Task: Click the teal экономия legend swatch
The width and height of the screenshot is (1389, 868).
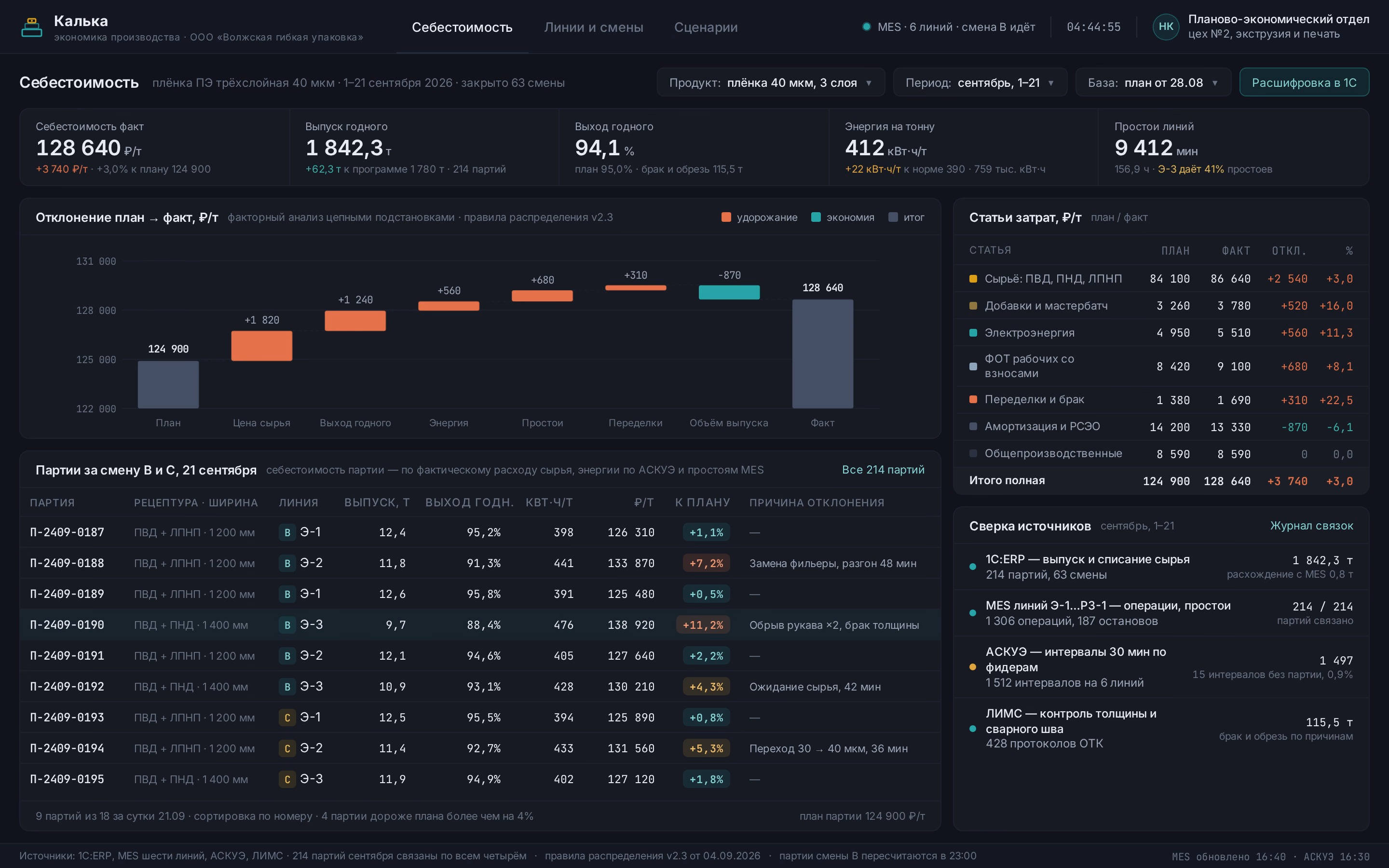Action: click(816, 217)
